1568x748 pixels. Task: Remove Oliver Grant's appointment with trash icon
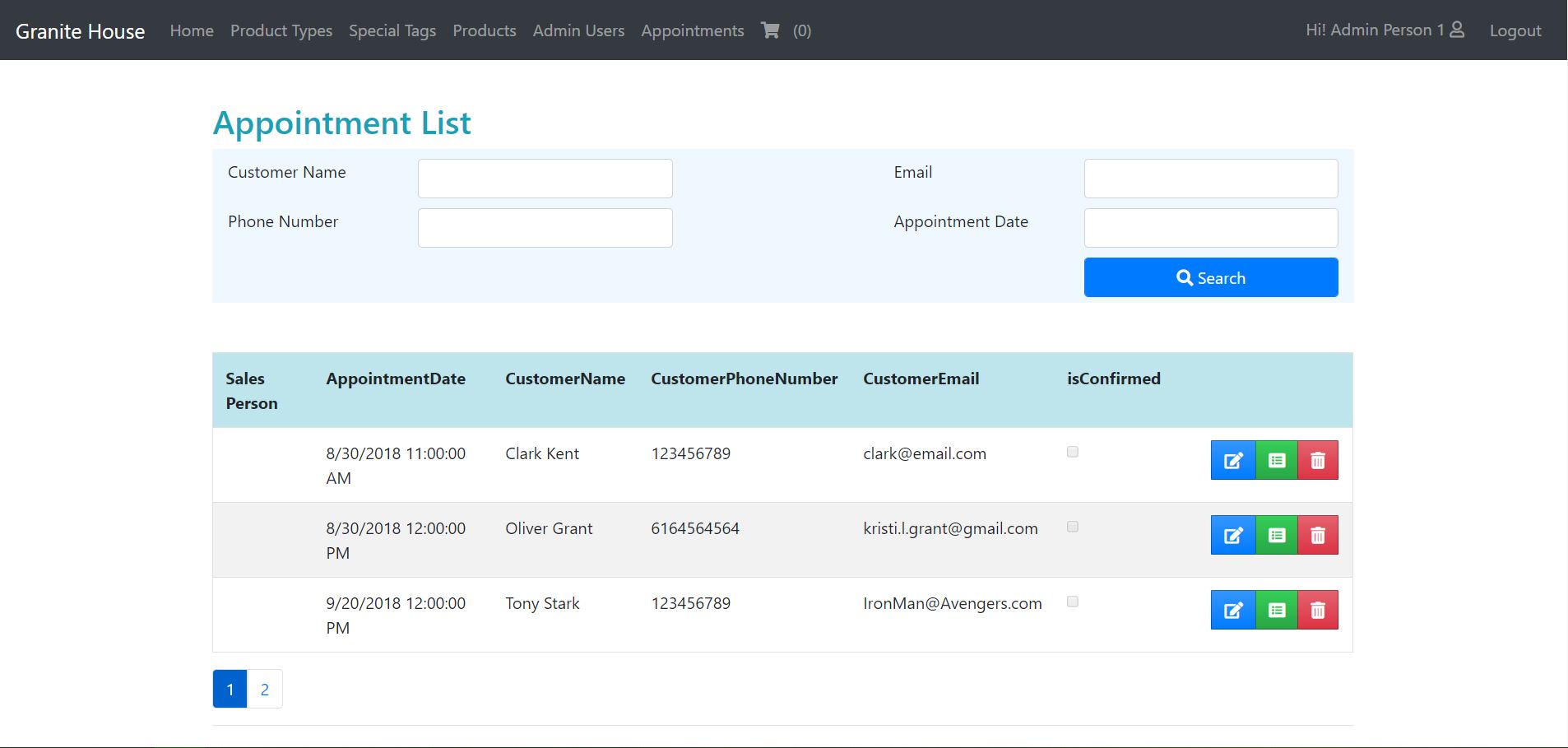coord(1317,535)
